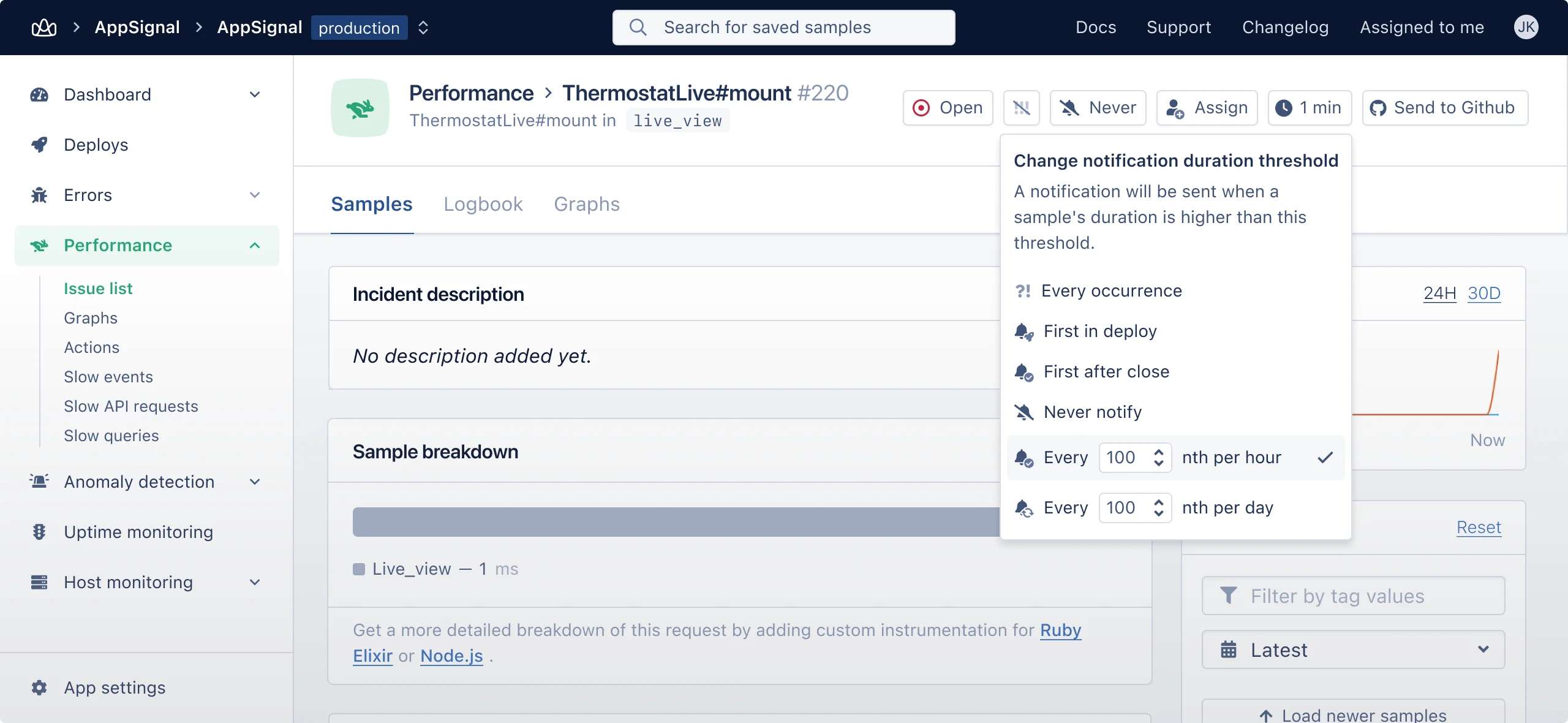Screen dimensions: 1568x723
Task: Click the Anomaly detection siren icon
Action: pos(39,482)
